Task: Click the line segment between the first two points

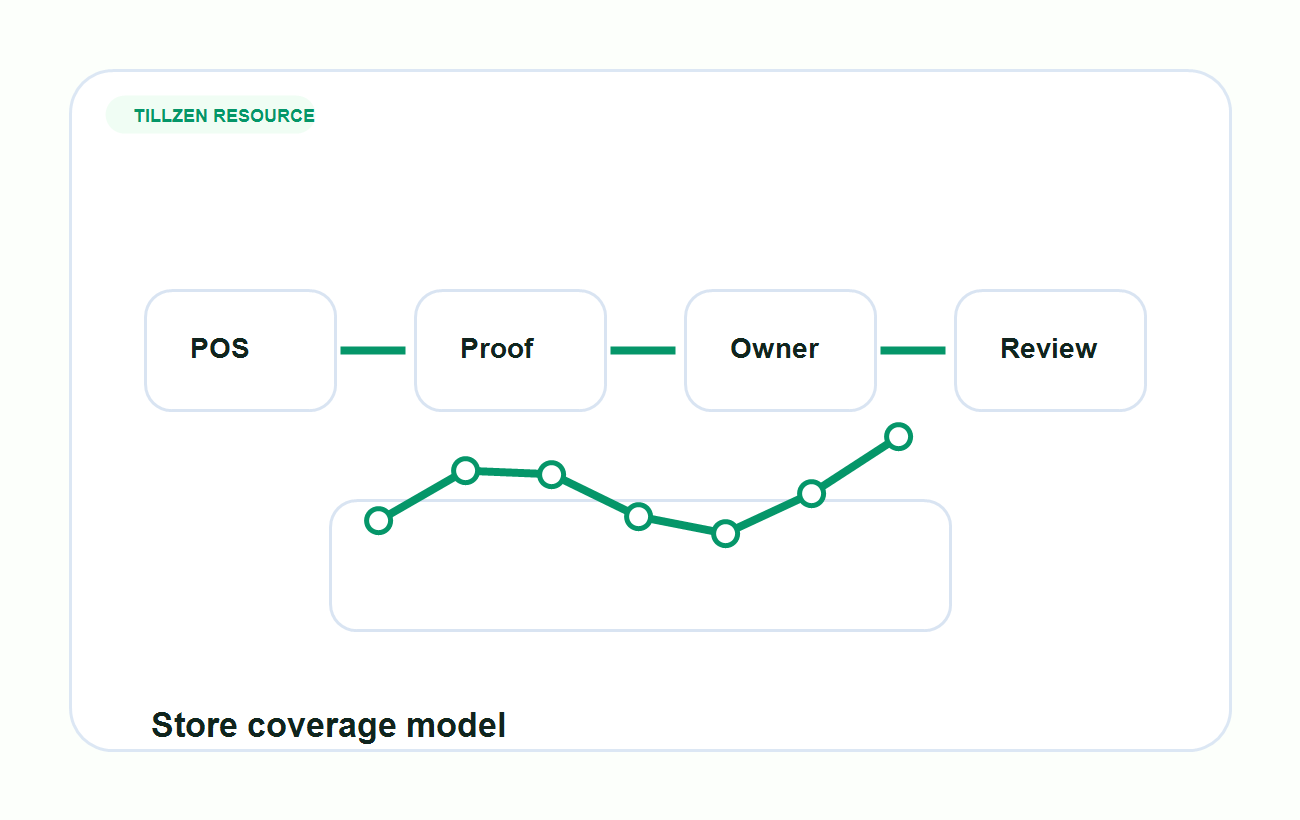Action: tap(421, 495)
